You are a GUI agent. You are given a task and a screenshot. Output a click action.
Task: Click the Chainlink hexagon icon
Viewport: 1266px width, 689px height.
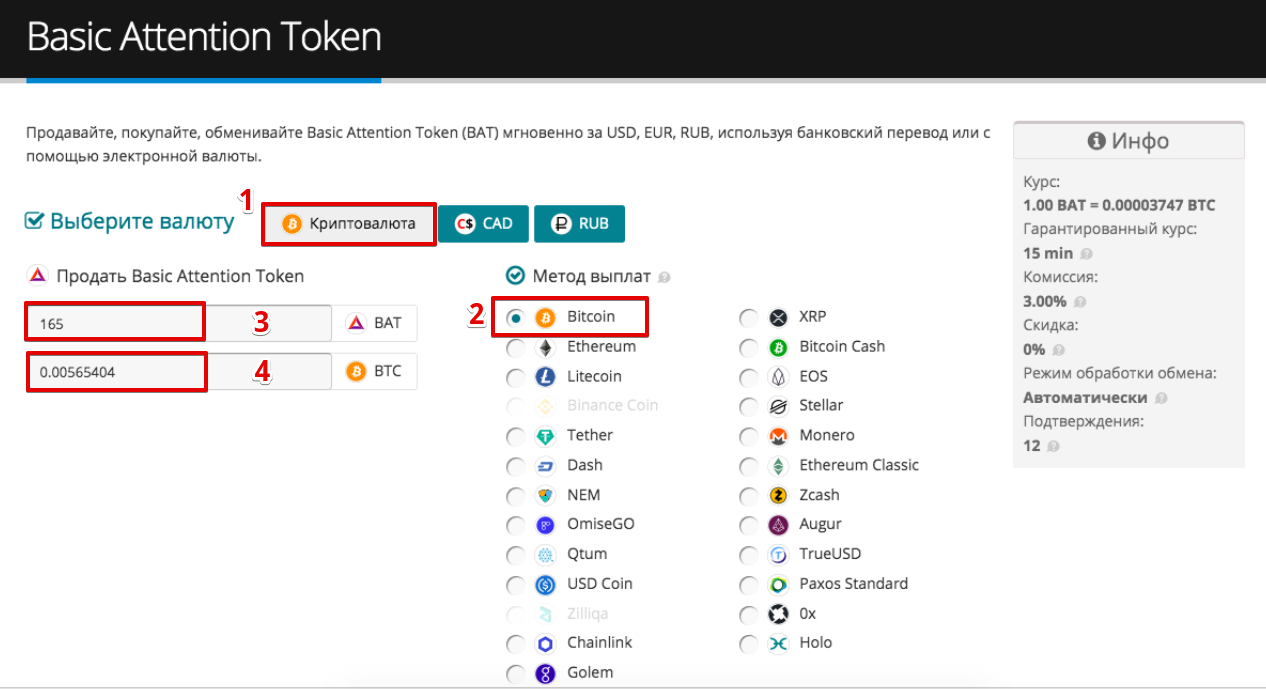[545, 644]
